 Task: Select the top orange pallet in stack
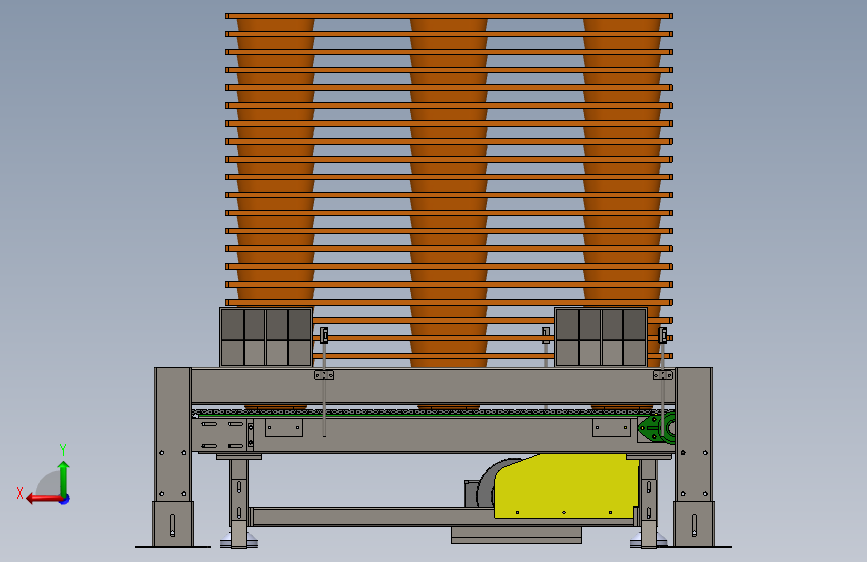pos(448,16)
